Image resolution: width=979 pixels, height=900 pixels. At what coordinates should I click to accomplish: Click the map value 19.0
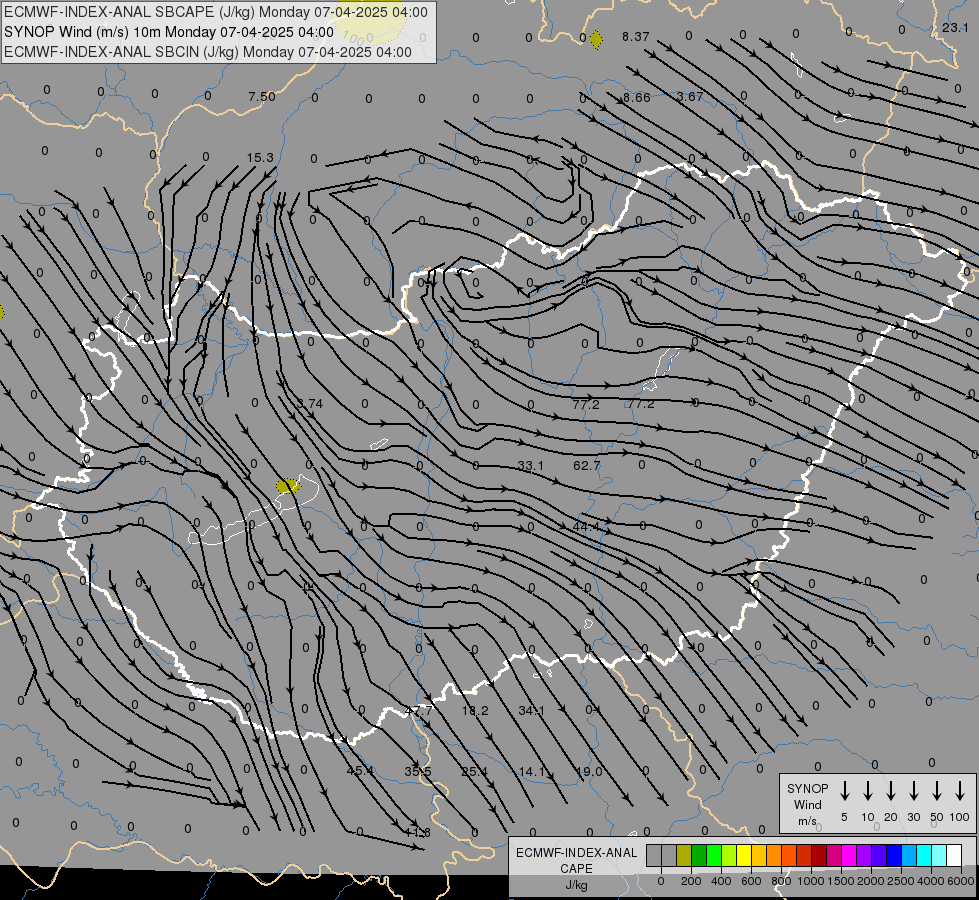[x=589, y=771]
